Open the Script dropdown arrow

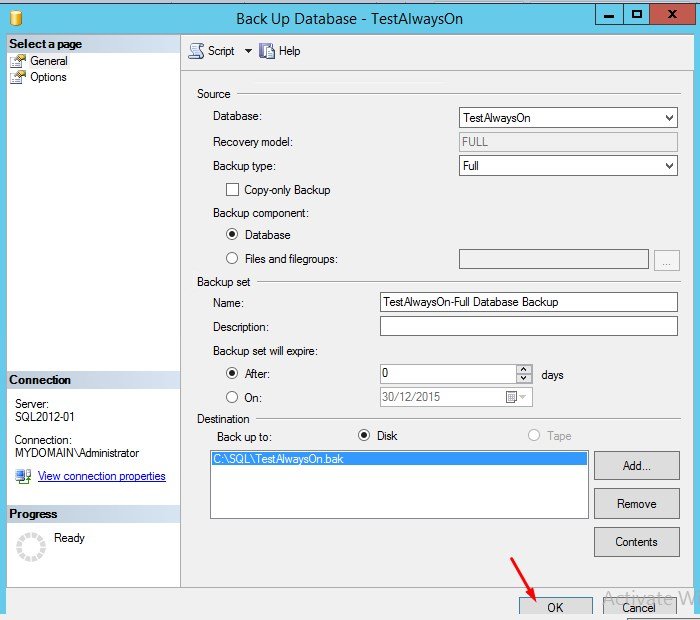(x=248, y=51)
